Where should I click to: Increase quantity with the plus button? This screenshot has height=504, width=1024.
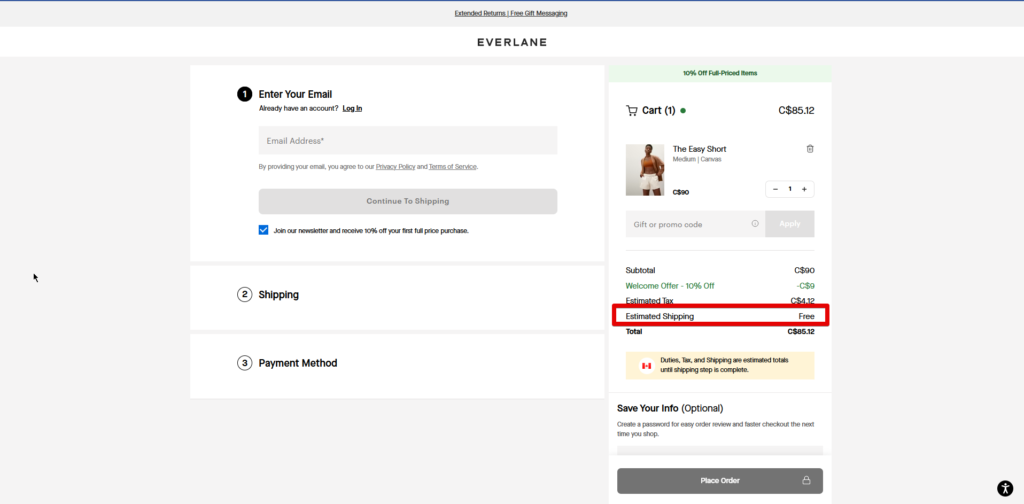pyautogui.click(x=804, y=189)
